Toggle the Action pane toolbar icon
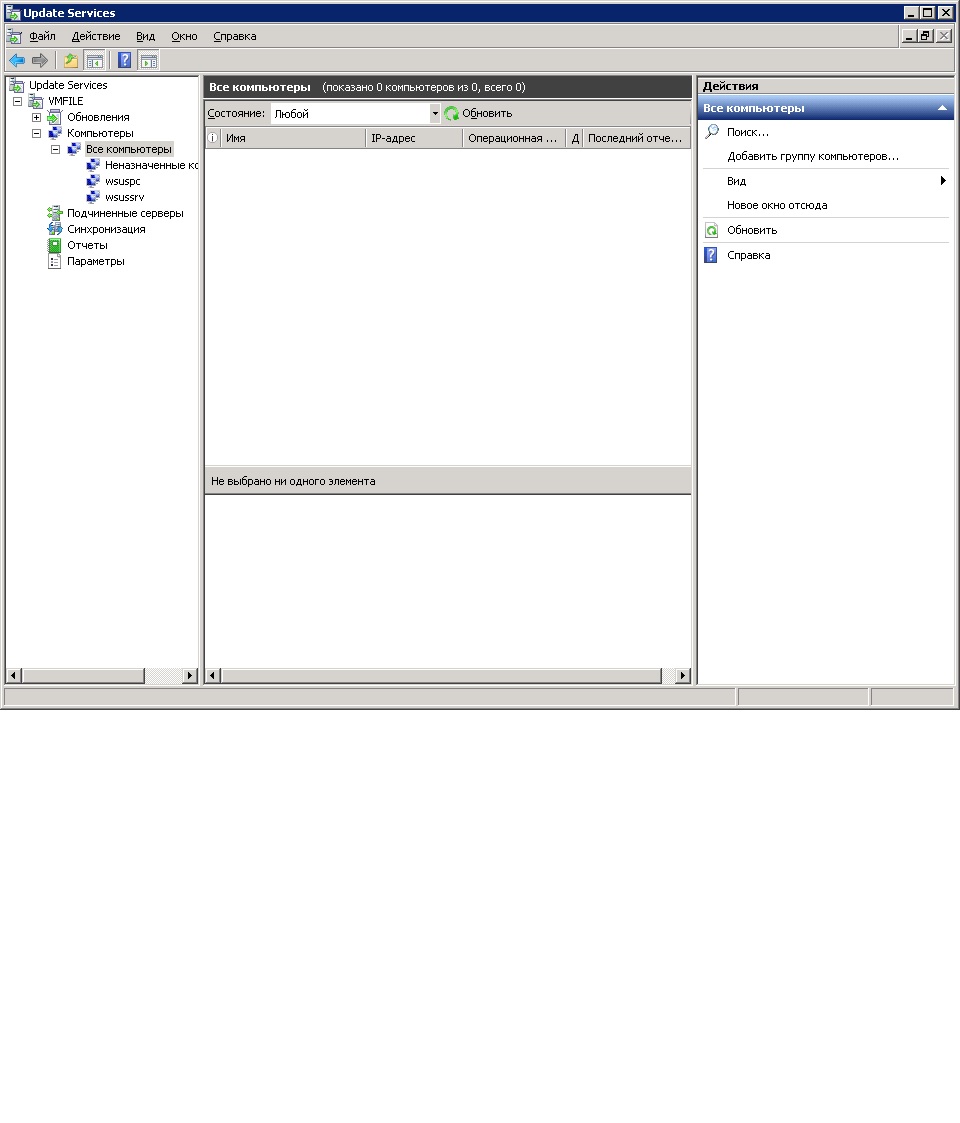960x1123 pixels. click(x=148, y=61)
